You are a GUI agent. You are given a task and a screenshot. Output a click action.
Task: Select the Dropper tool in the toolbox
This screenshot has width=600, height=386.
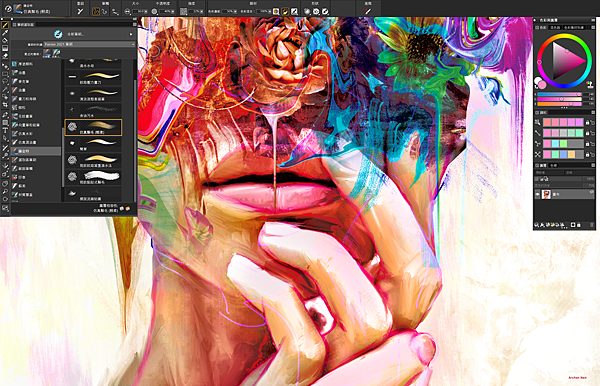coord(5,33)
